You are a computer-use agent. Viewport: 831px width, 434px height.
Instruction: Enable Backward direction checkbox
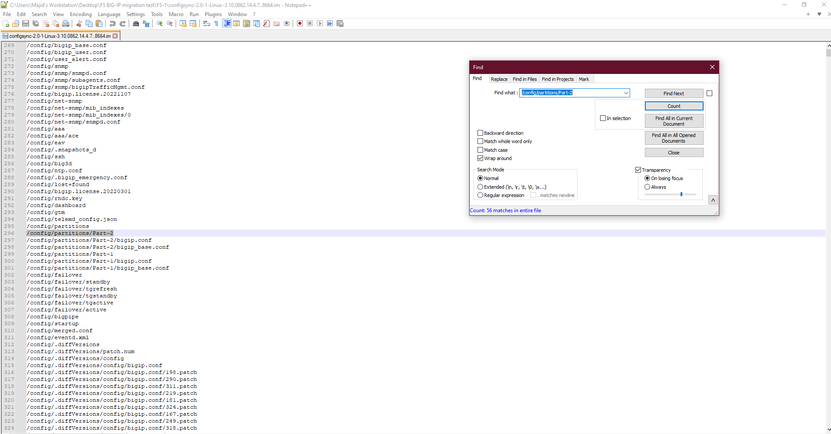[480, 133]
